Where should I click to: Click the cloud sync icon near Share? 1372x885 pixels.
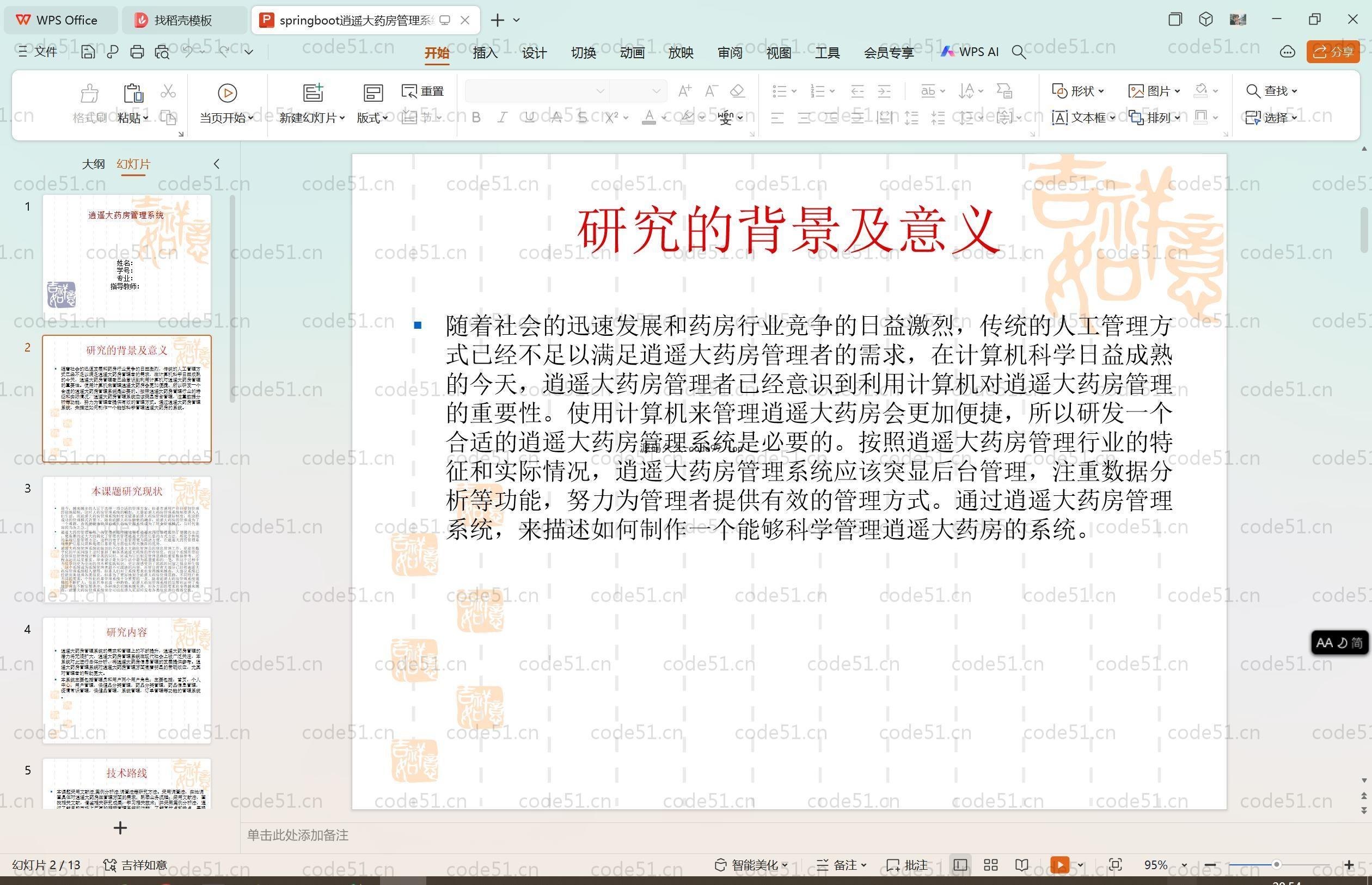coord(1287,52)
